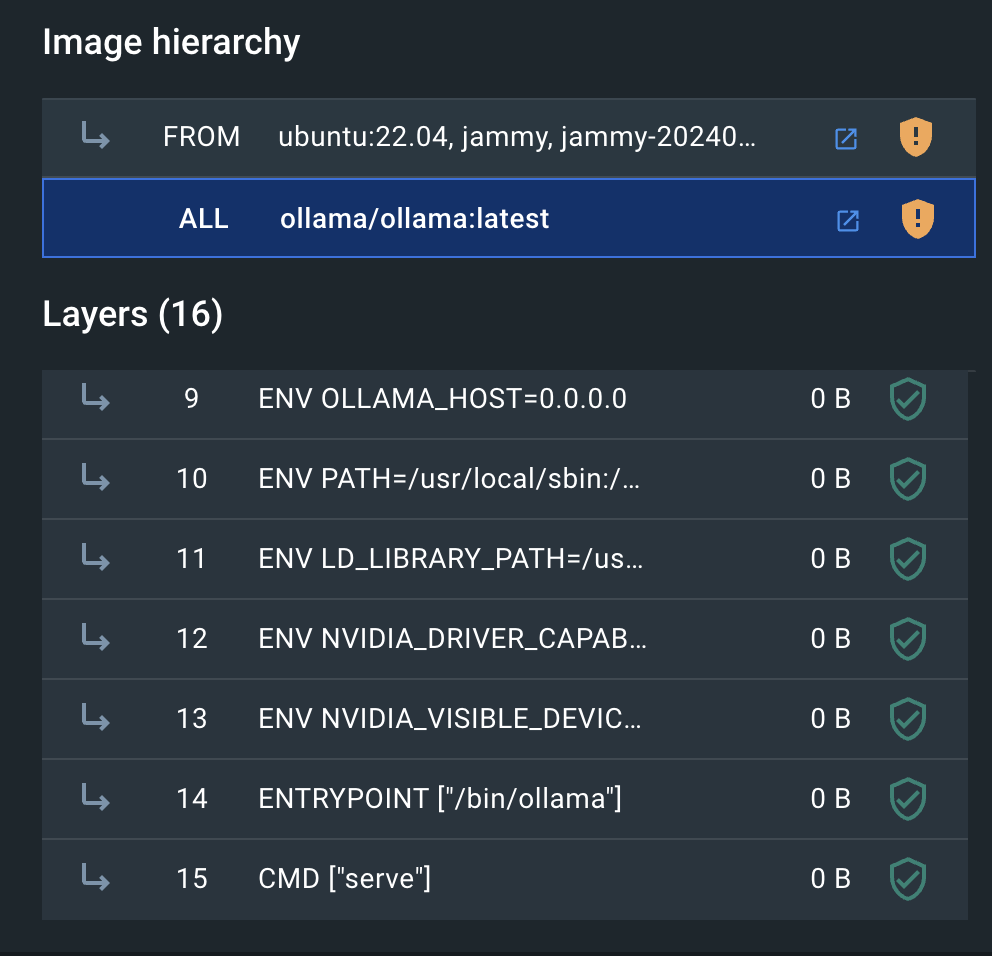Click green shield for layer 13 NVIDIA_VISIBLE_DEVIC
The image size is (992, 956).
(x=908, y=719)
